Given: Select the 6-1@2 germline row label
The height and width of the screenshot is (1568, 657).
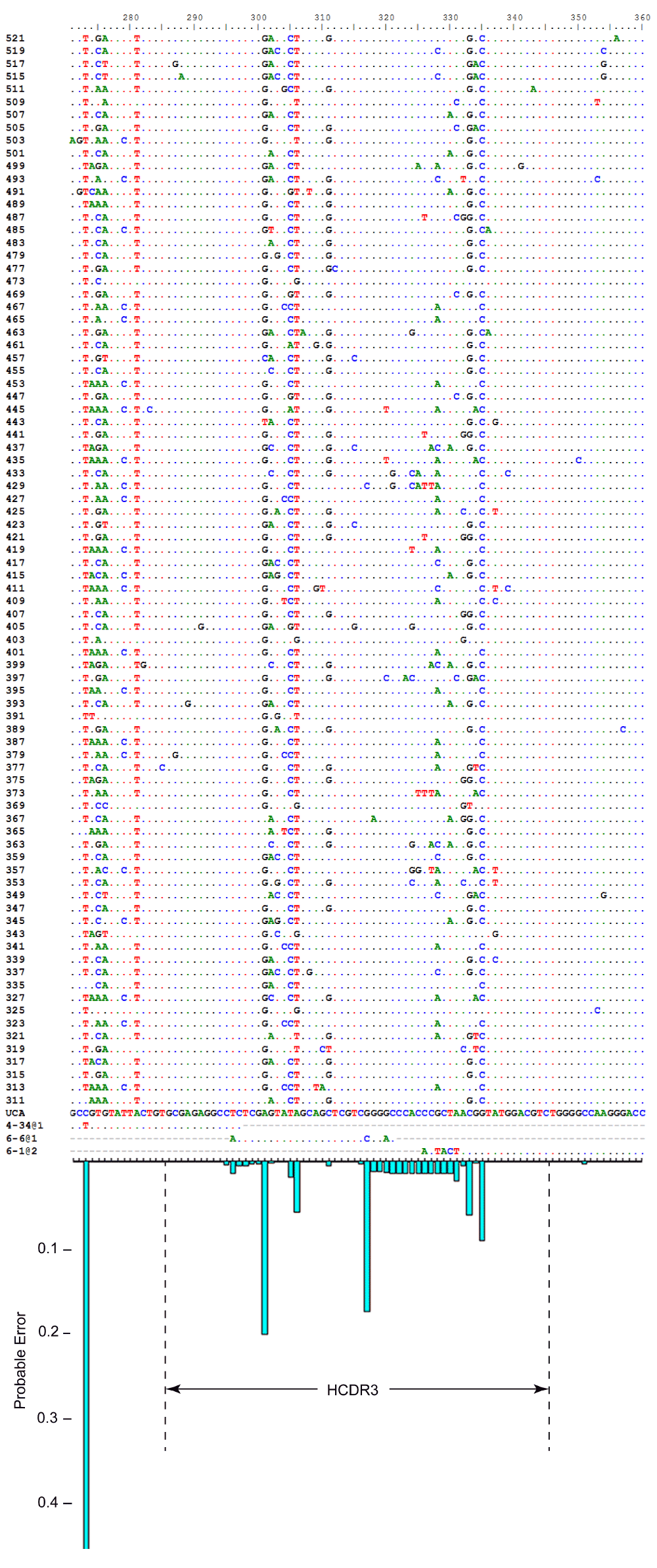Looking at the screenshot, I should click(x=22, y=1151).
